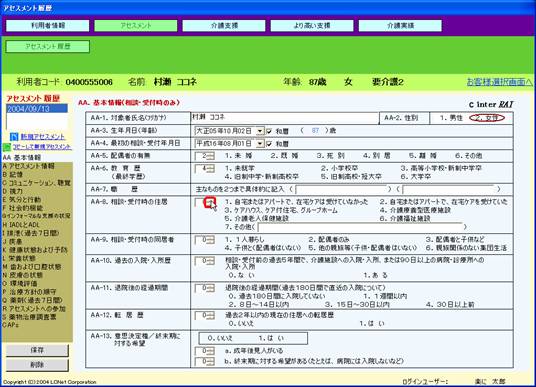Screen dimensions: 536x387
Task: Open the AA-5 配偶者の有無 value selector
Action: pos(205,156)
